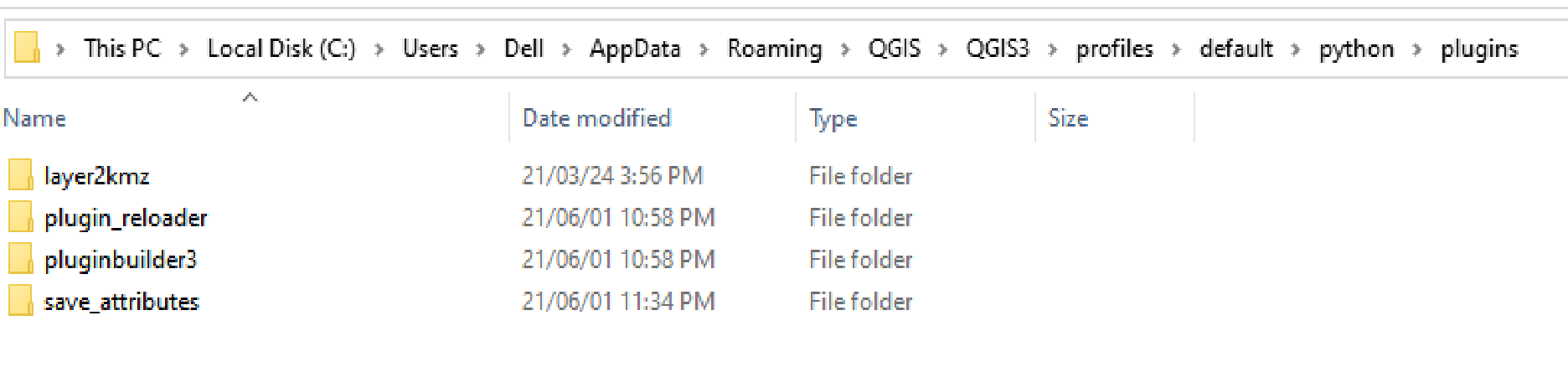Select the plugin_reloader folder name
1568x388 pixels.
point(126,218)
